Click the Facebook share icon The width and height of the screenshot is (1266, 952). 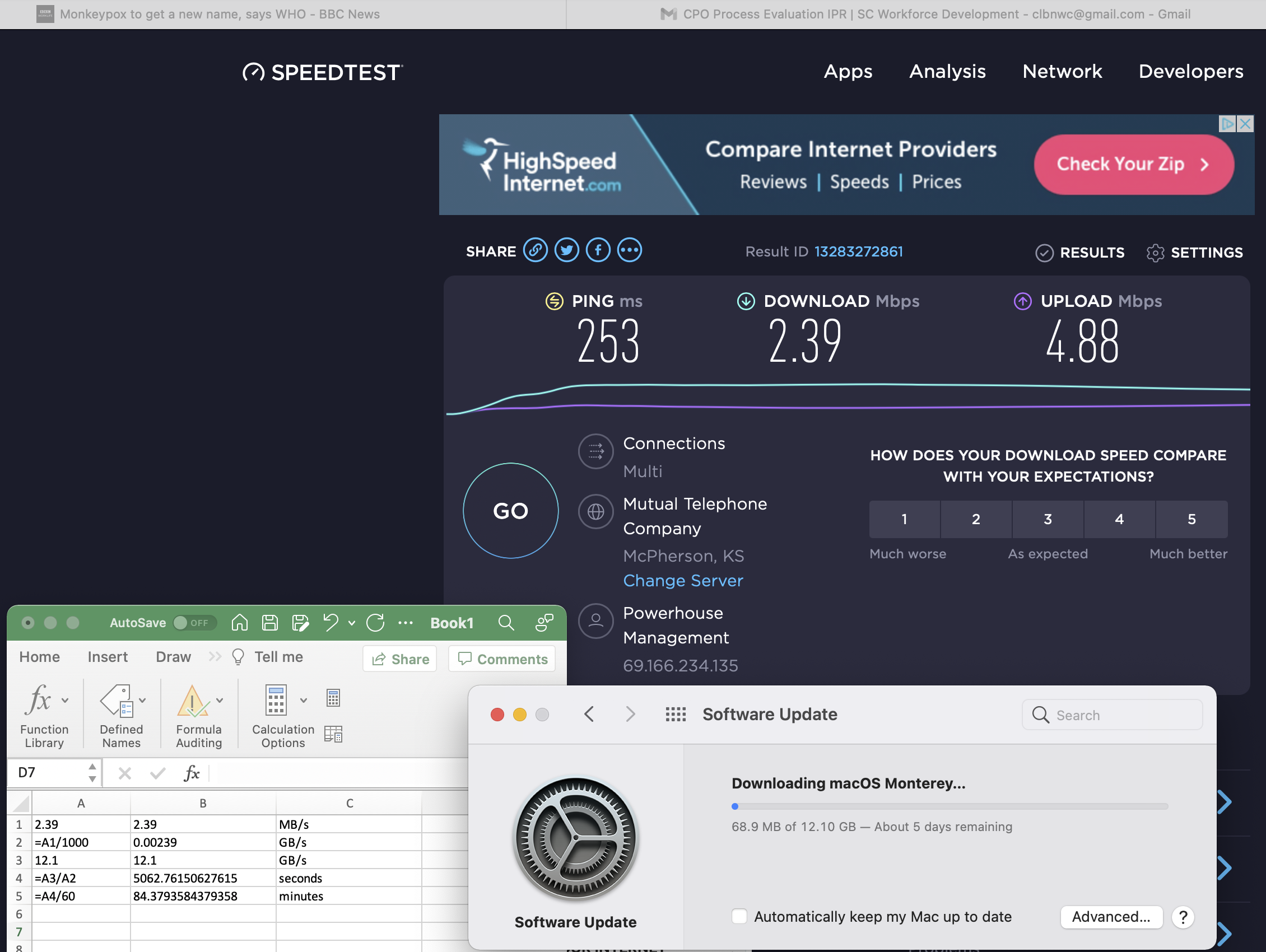point(598,250)
